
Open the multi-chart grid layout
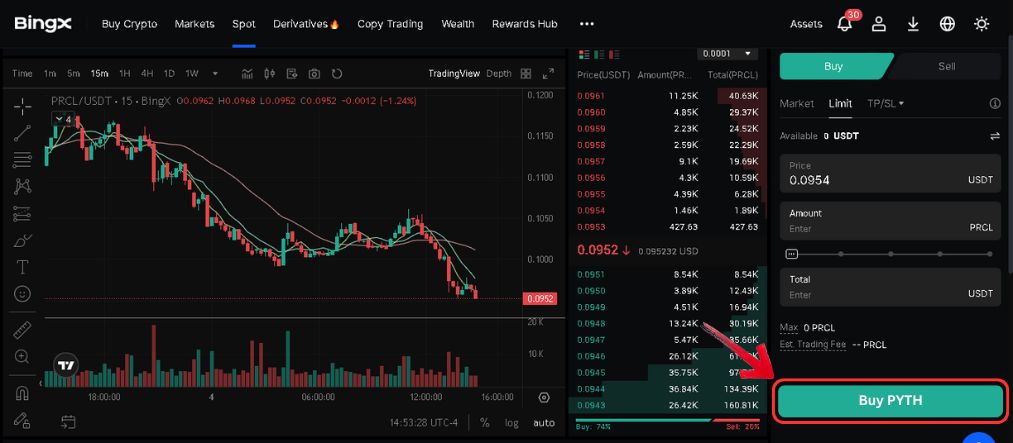[526, 74]
